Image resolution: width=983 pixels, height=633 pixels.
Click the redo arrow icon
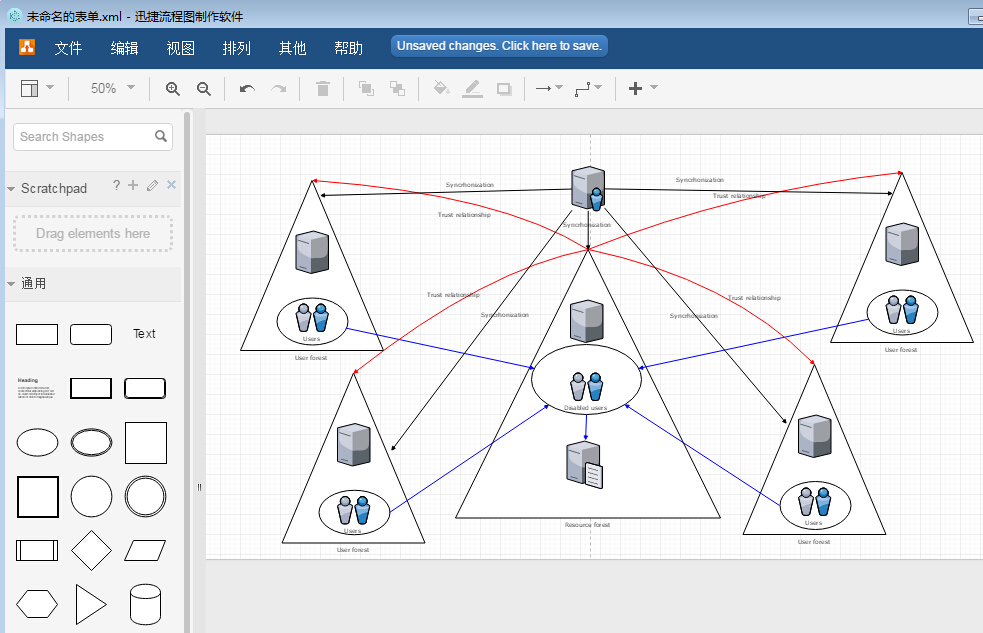coord(279,89)
